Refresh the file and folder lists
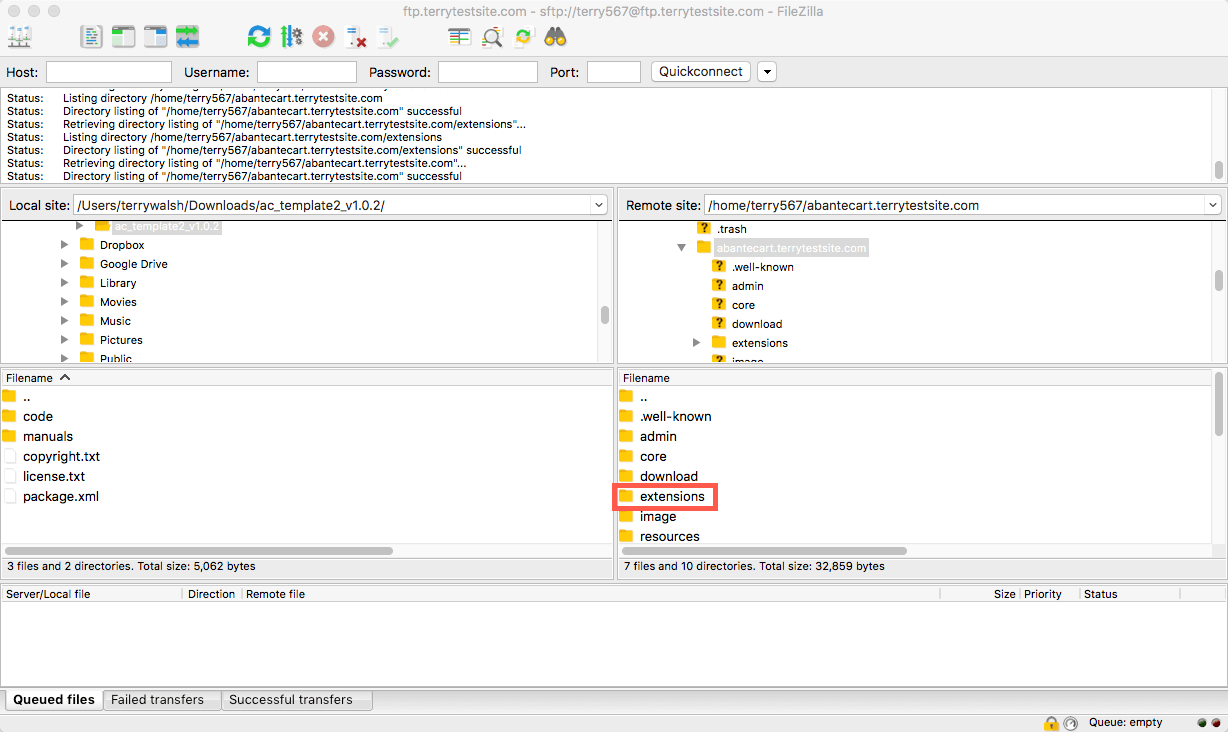 259,37
